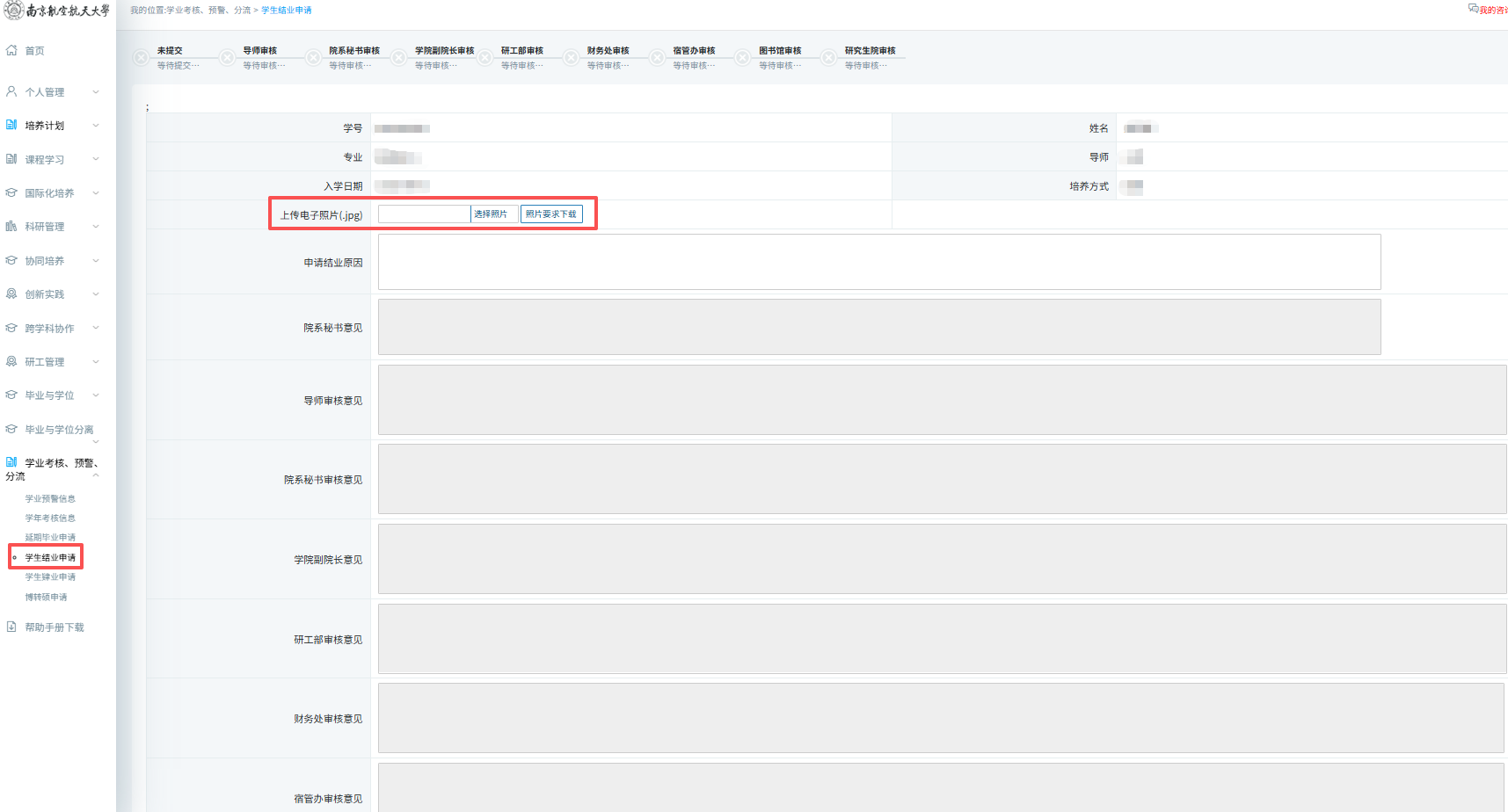Click the 选择照片 button
Viewport: 1508px width, 812px height.
tap(491, 214)
